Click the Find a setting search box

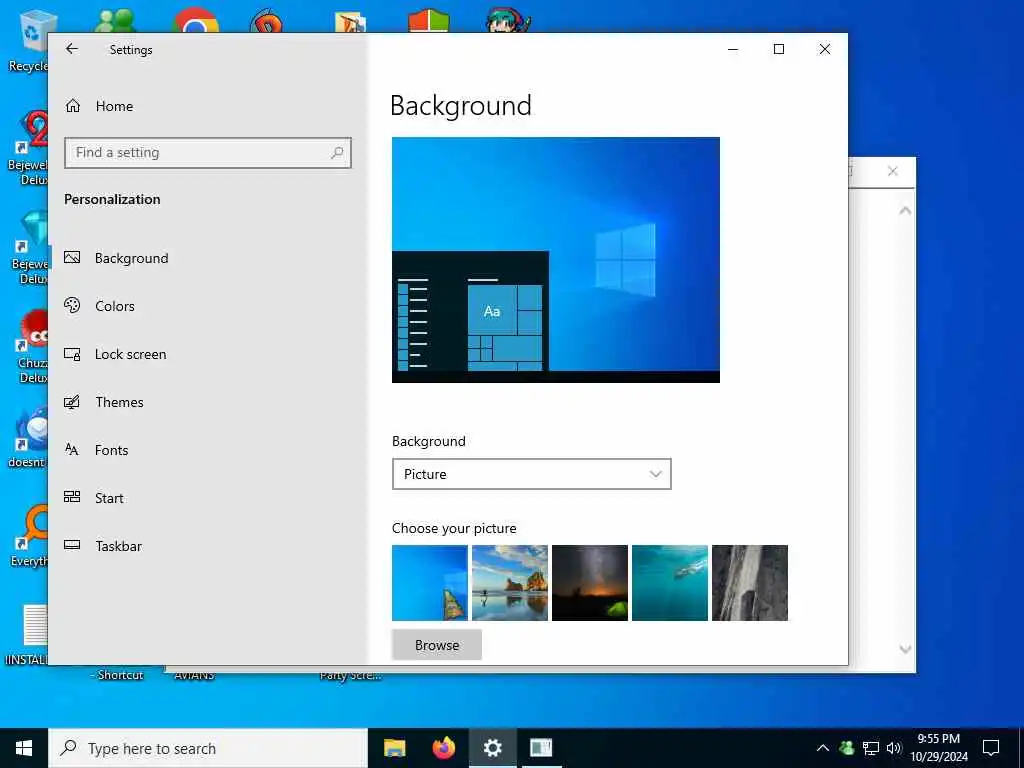(208, 153)
